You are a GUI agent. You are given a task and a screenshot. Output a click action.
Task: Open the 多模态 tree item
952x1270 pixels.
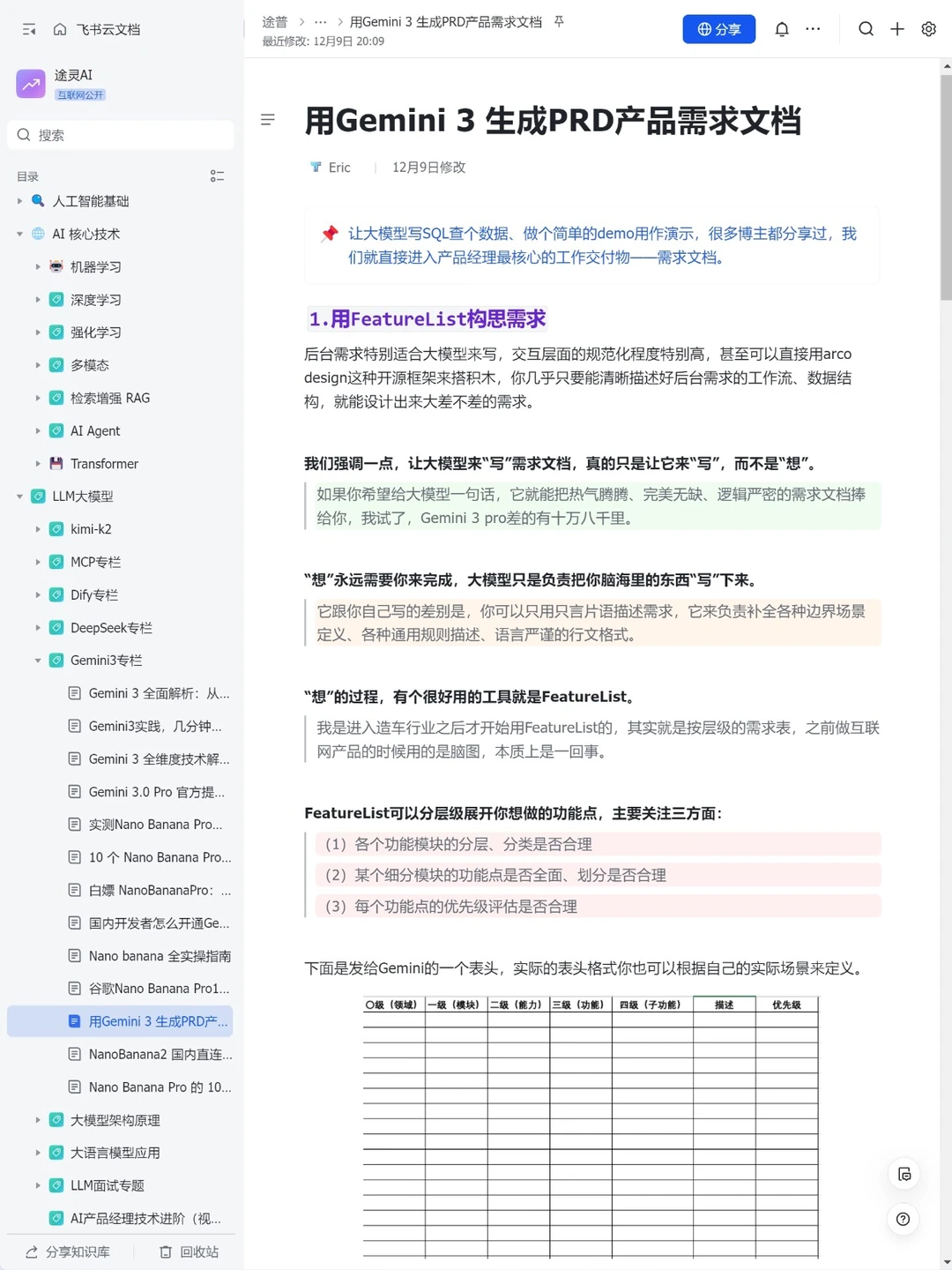click(120, 365)
